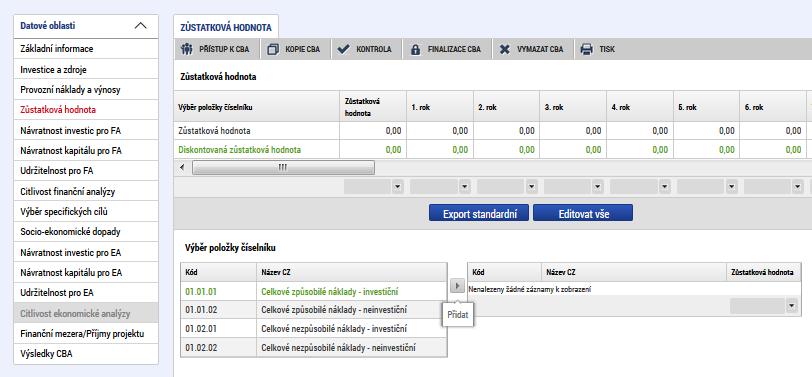Screen dimensions: 812x377
Task: Click Editovat vše button
Action: (x=583, y=213)
